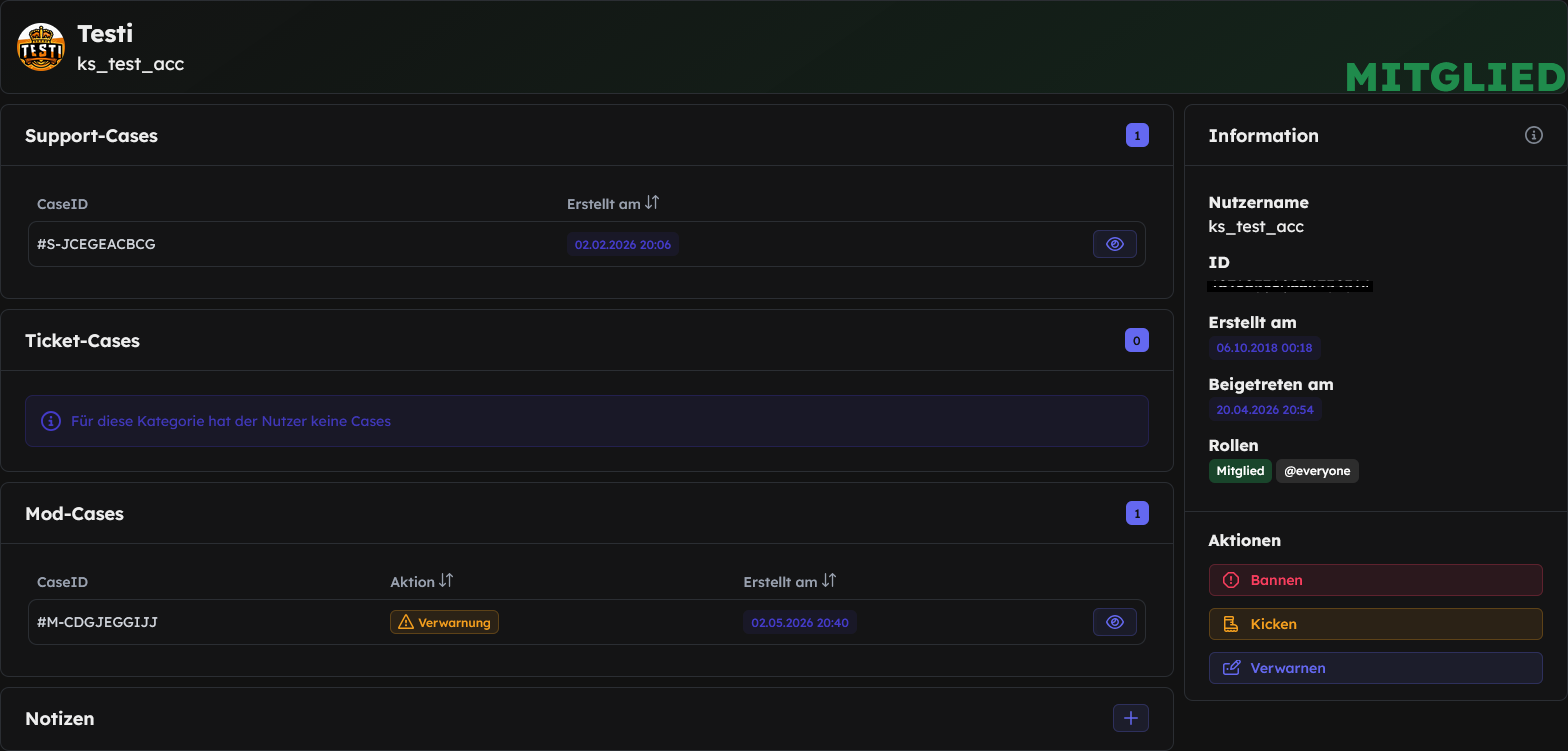The width and height of the screenshot is (1568, 751).
Task: Click the Support-Cases count badge
Action: (x=1137, y=135)
